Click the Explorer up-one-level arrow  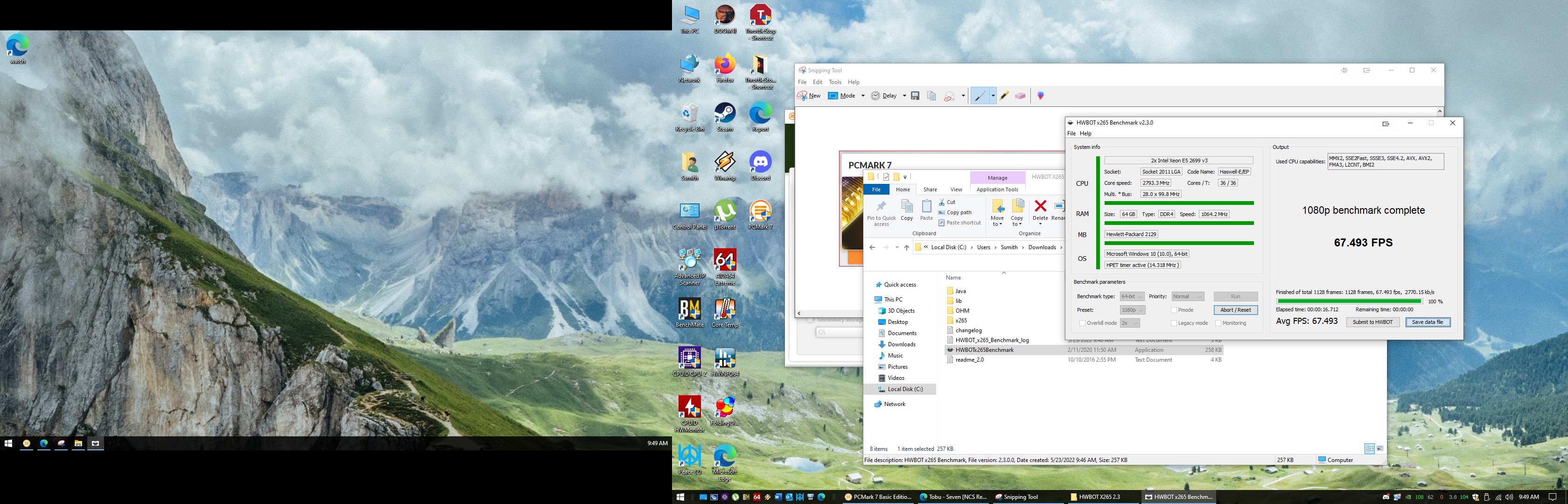tap(906, 247)
